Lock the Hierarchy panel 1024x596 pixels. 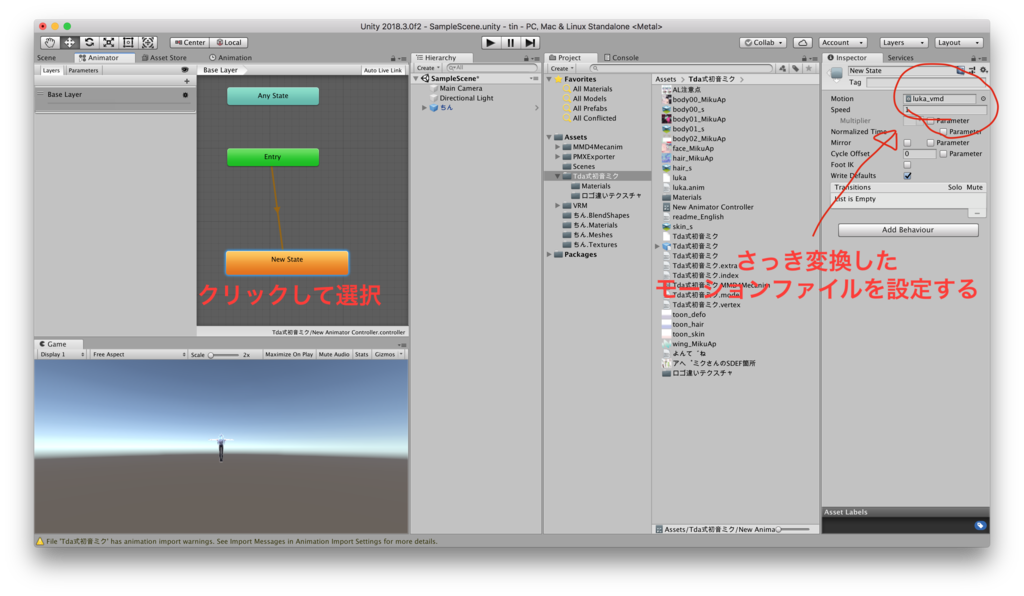tap(526, 58)
